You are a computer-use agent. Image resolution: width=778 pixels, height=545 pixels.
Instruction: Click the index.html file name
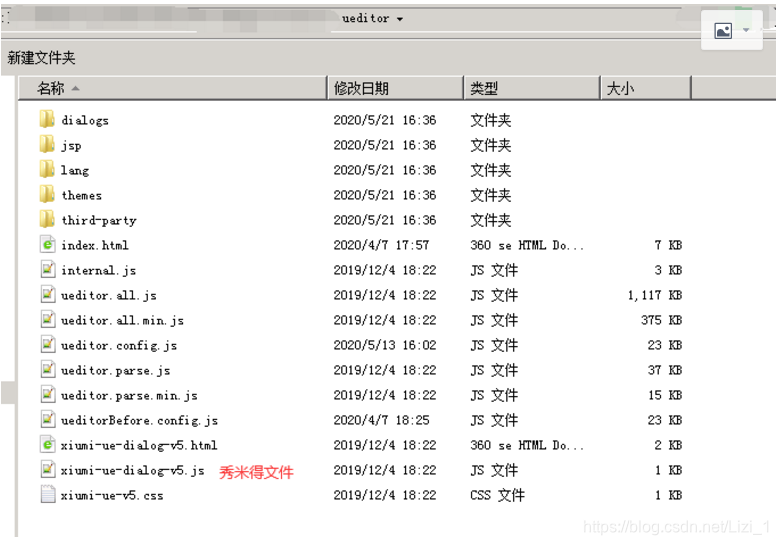pos(95,245)
